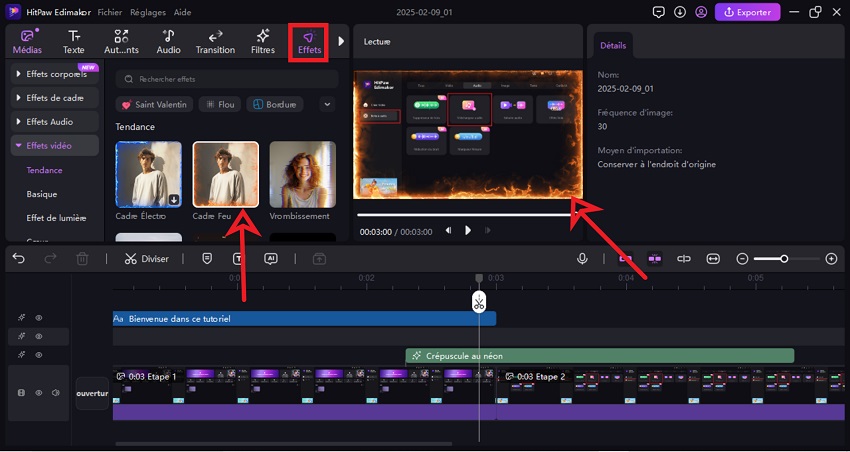The height and width of the screenshot is (452, 850).
Task: Mute the main video track audio
Action: 56,393
